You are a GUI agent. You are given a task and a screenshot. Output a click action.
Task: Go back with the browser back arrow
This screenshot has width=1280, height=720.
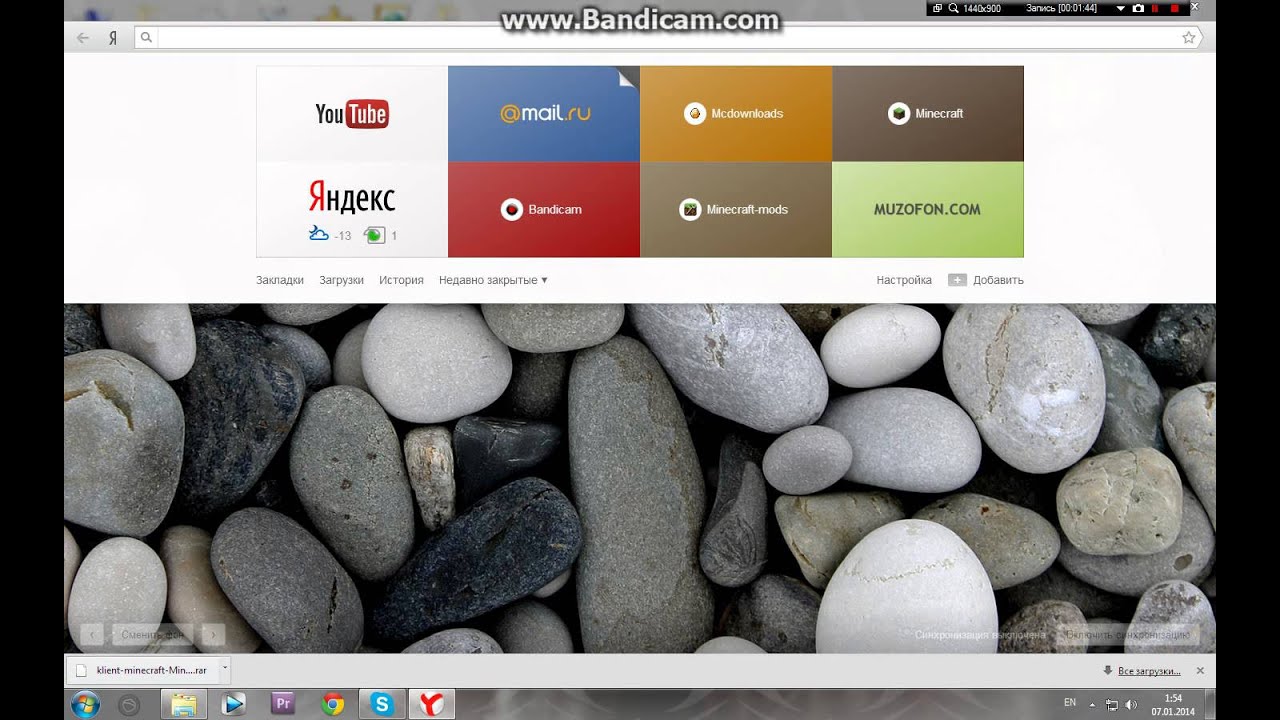coord(83,38)
